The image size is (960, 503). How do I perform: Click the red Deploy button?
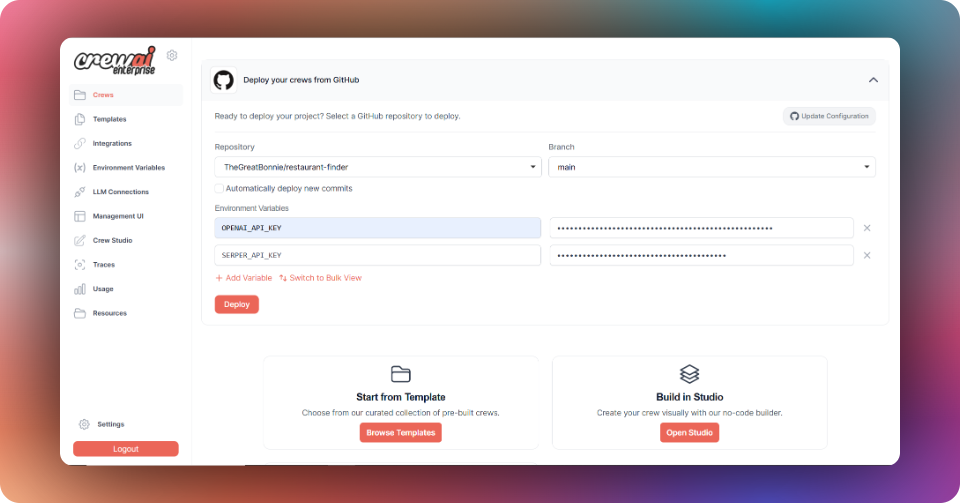237,304
